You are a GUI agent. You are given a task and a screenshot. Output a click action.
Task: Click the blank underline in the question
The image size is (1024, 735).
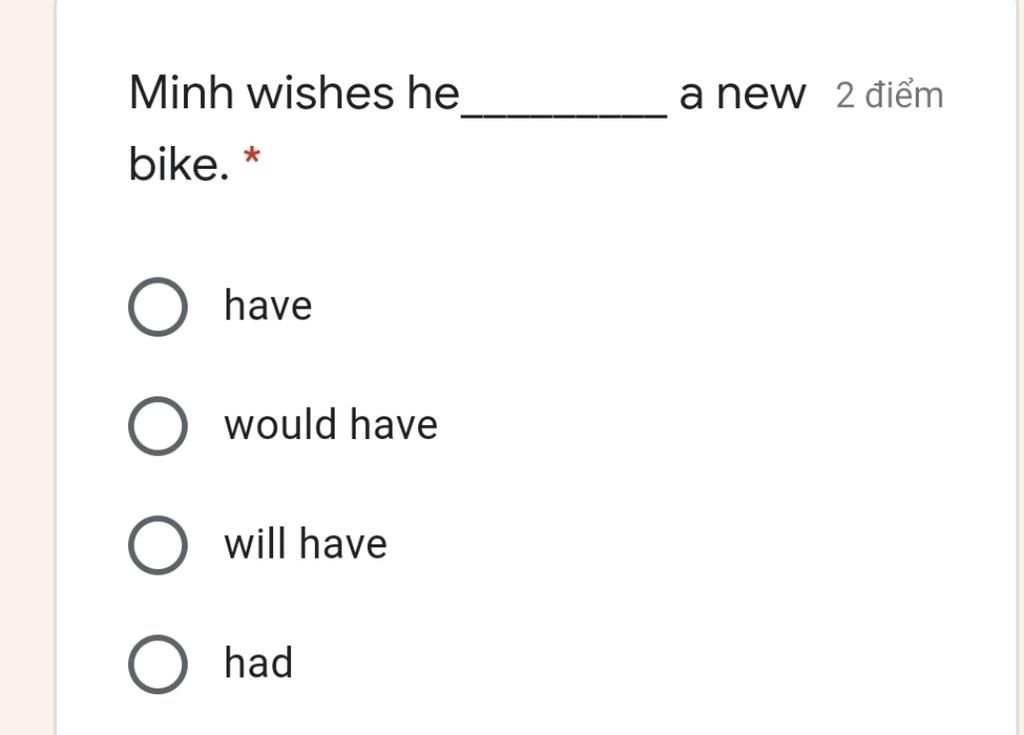pyautogui.click(x=564, y=115)
